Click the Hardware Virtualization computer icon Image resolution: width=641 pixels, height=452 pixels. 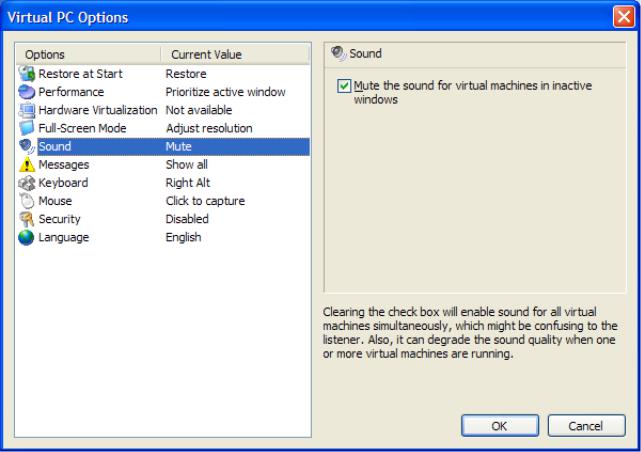pos(27,110)
